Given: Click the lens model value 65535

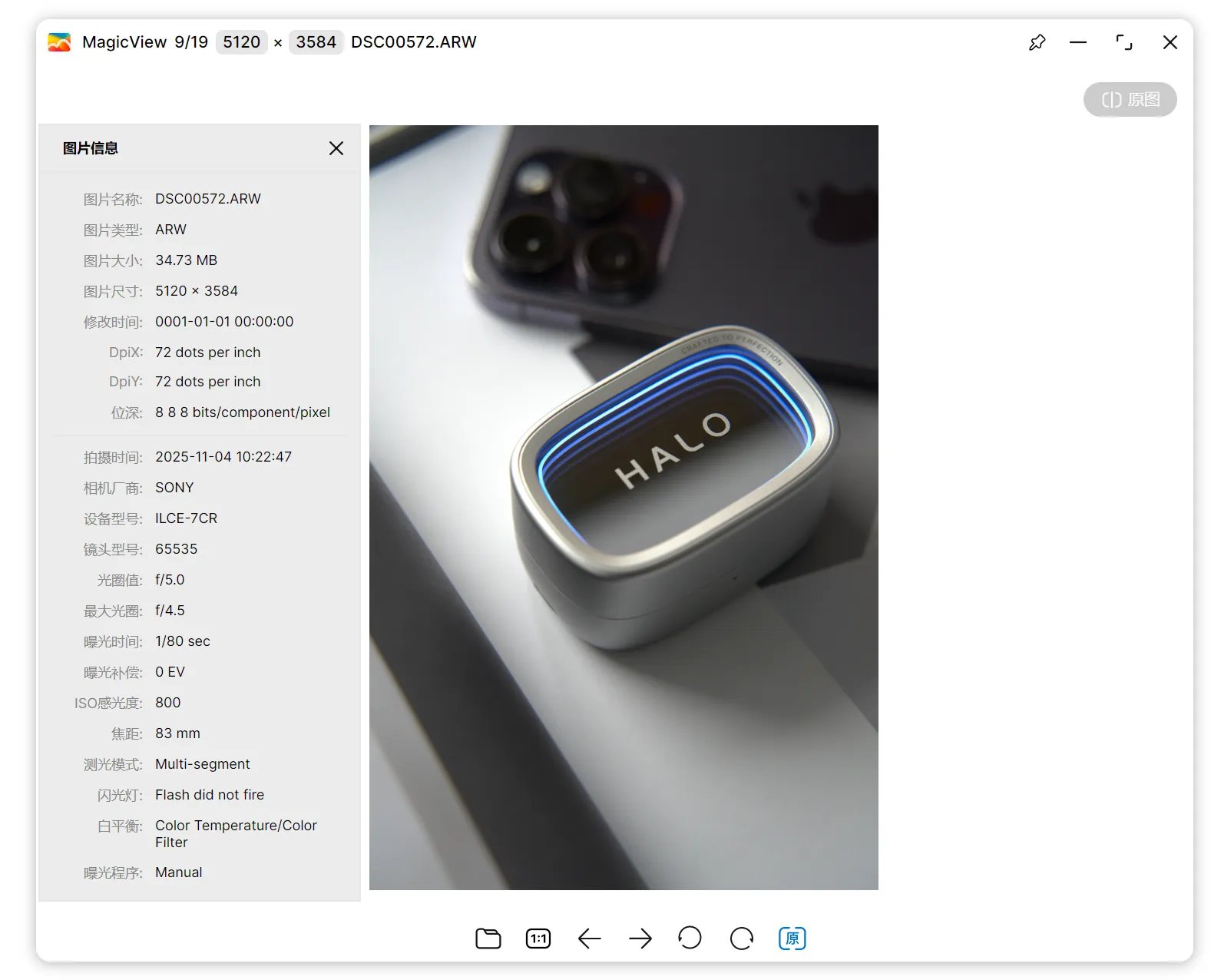Looking at the screenshot, I should pos(177,549).
